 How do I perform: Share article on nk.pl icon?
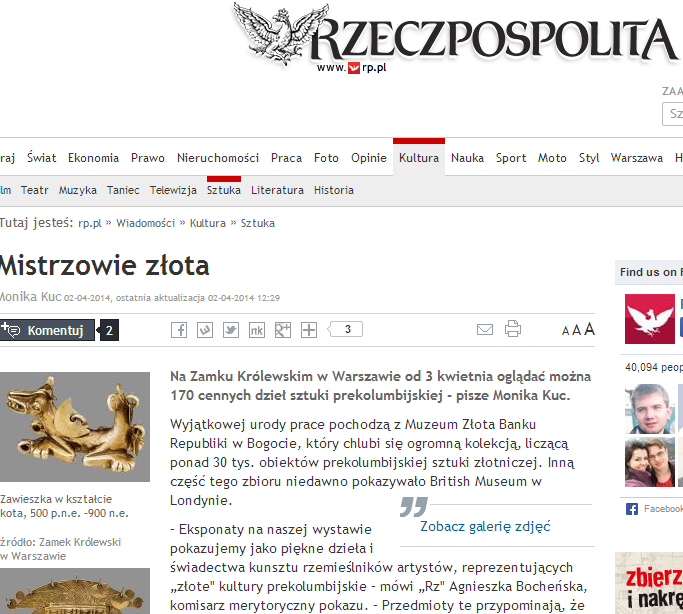(257, 330)
